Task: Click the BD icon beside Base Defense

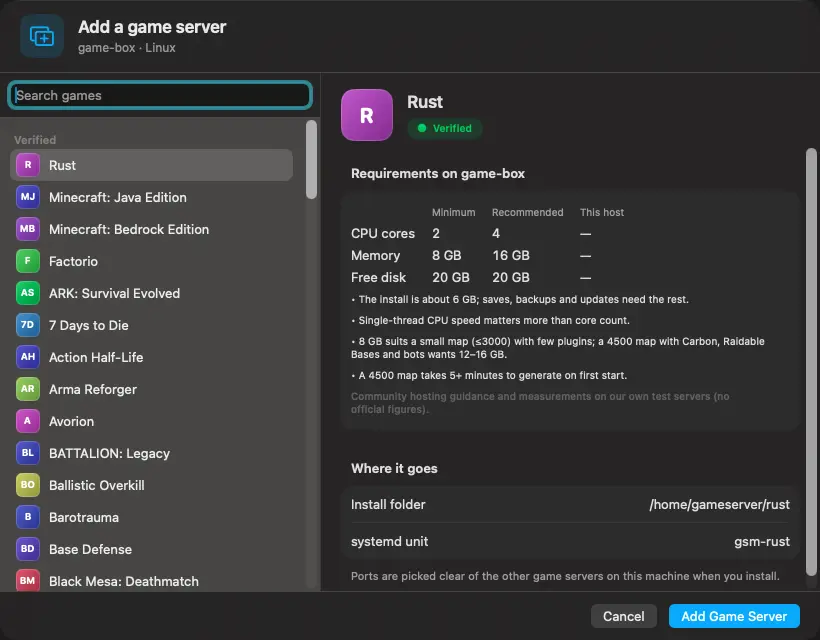Action: [28, 549]
